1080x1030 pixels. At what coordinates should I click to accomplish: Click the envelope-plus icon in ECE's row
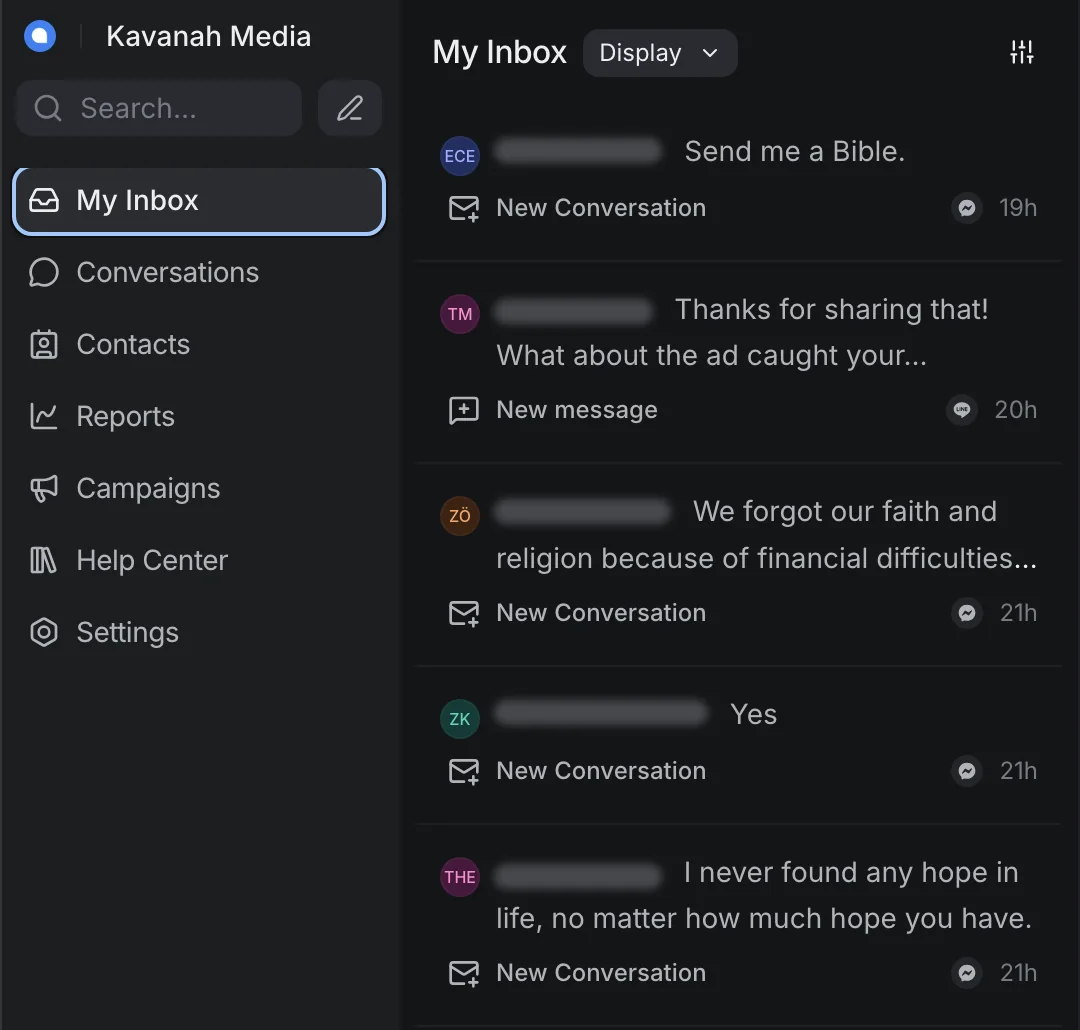click(464, 208)
